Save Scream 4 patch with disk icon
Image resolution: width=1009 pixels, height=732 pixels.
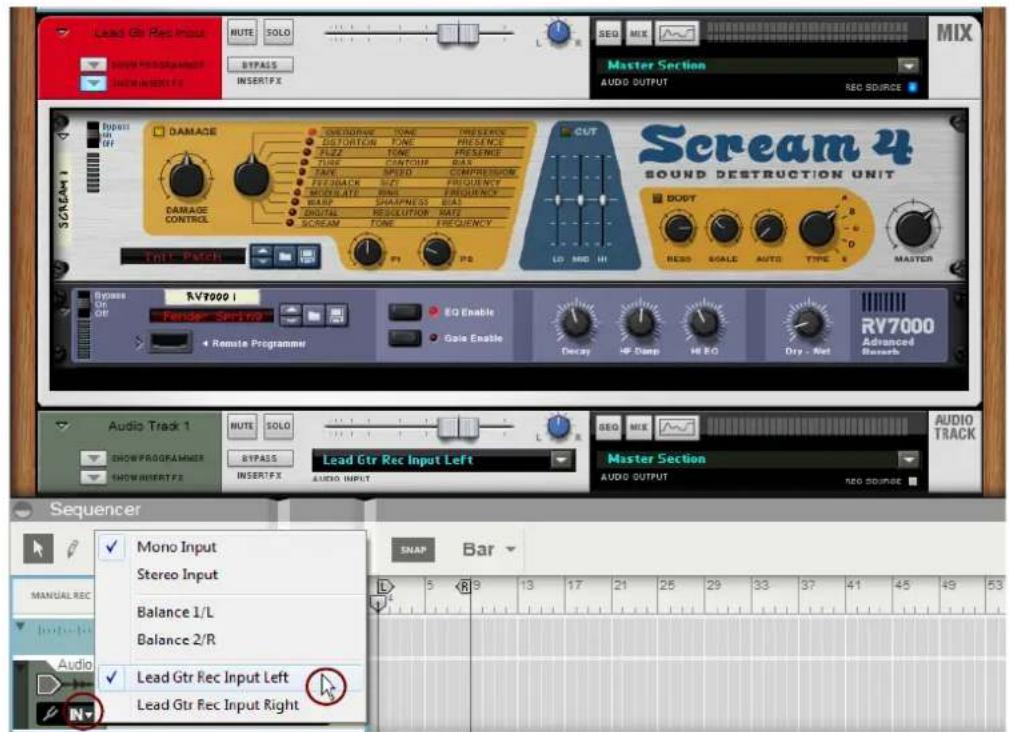[x=307, y=256]
